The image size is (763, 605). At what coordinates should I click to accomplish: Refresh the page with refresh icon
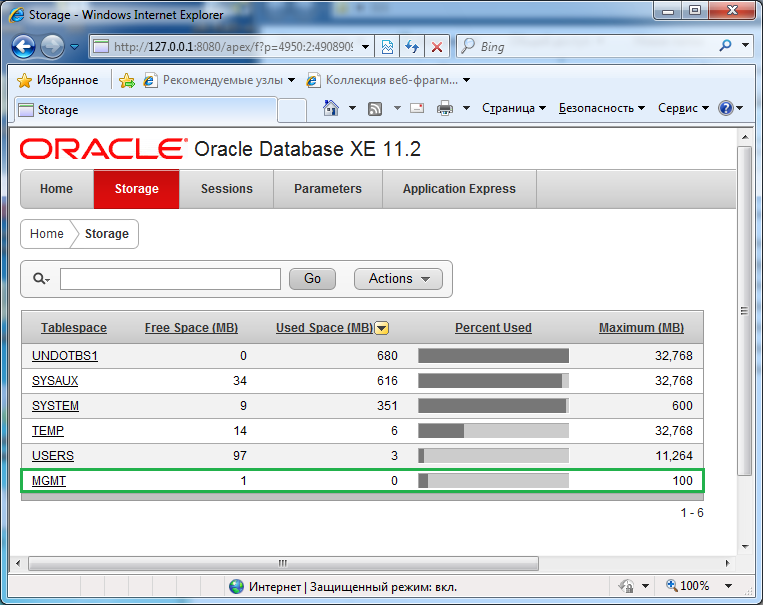pos(412,47)
